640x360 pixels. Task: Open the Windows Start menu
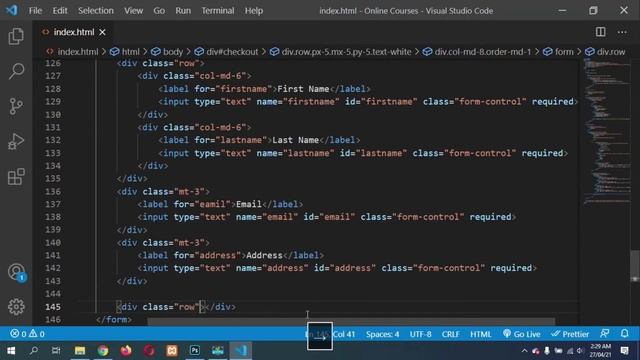coord(11,351)
